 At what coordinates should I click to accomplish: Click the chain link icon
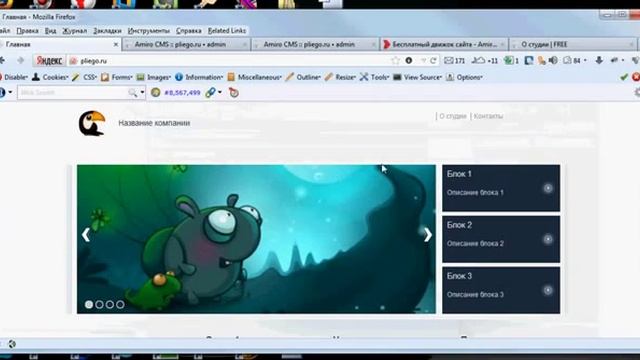pyautogui.click(x=210, y=93)
